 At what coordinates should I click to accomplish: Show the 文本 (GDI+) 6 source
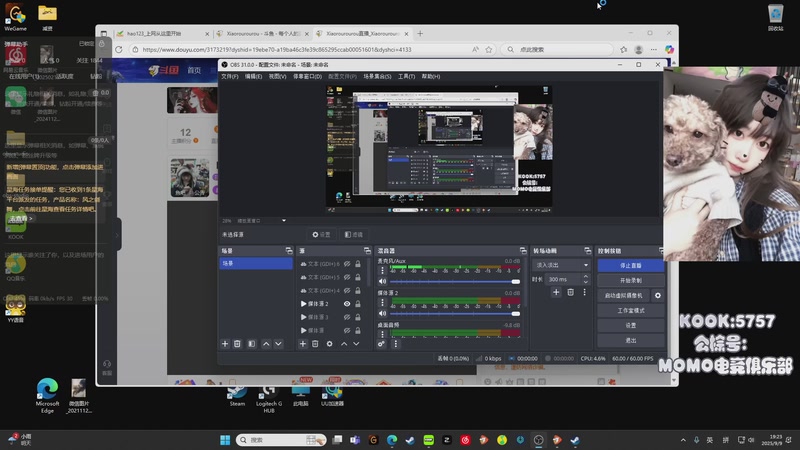[347, 264]
